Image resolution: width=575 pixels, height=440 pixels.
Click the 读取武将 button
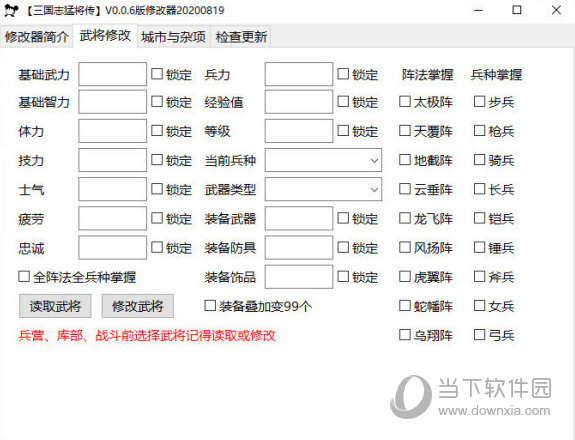point(55,306)
